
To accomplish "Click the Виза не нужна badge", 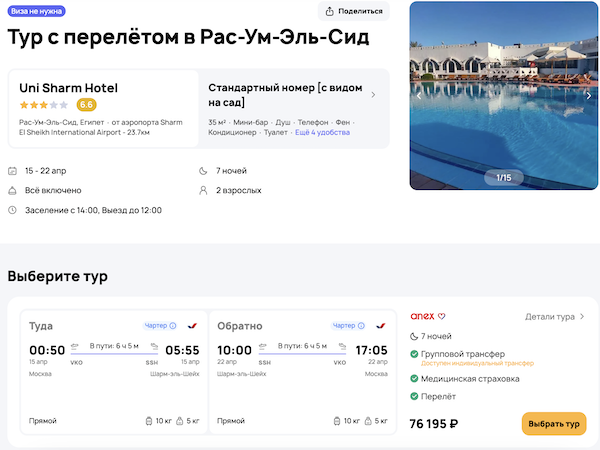I will (37, 11).
